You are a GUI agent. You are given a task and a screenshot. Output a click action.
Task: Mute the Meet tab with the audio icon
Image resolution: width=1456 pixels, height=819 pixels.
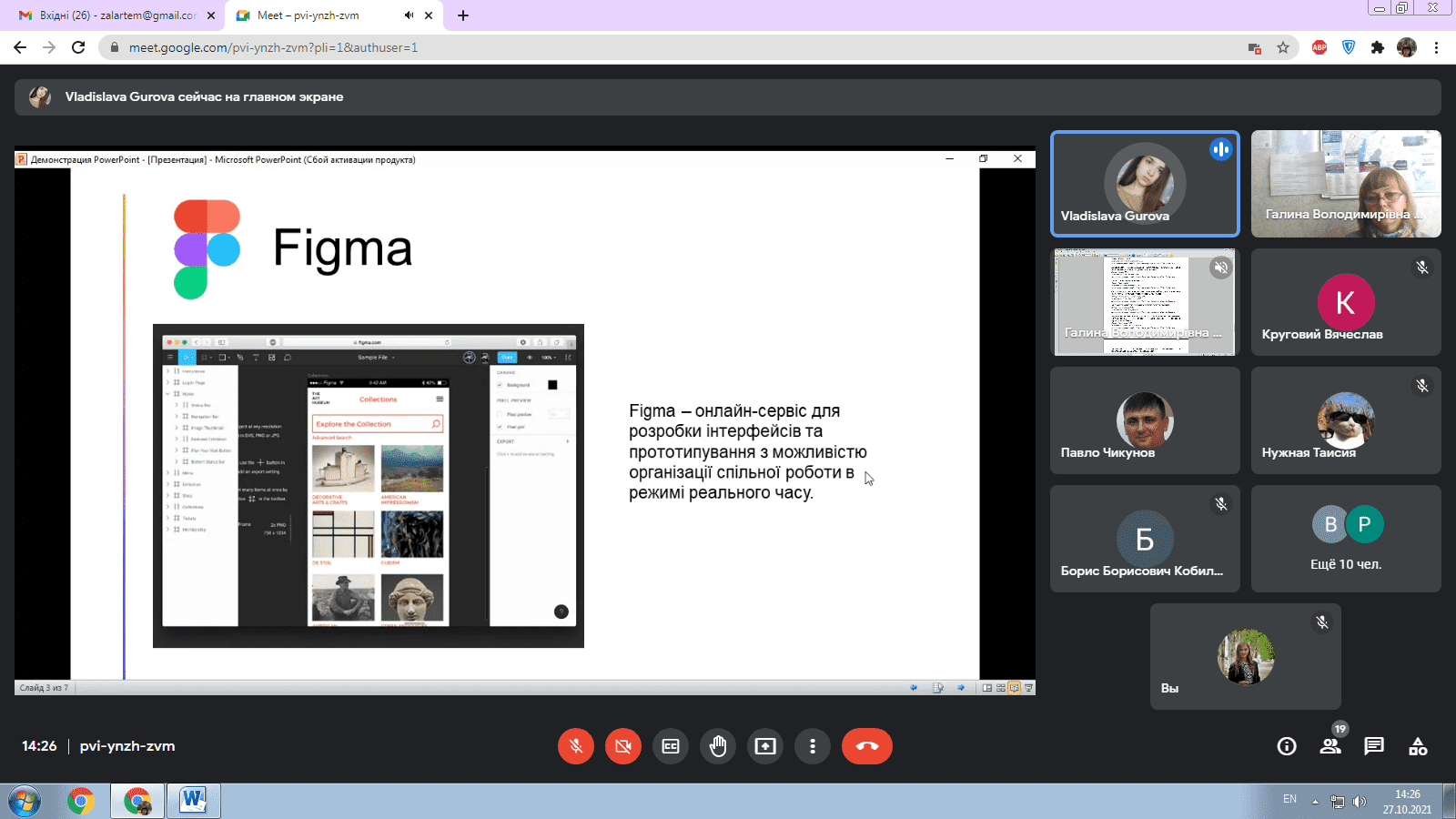click(409, 15)
